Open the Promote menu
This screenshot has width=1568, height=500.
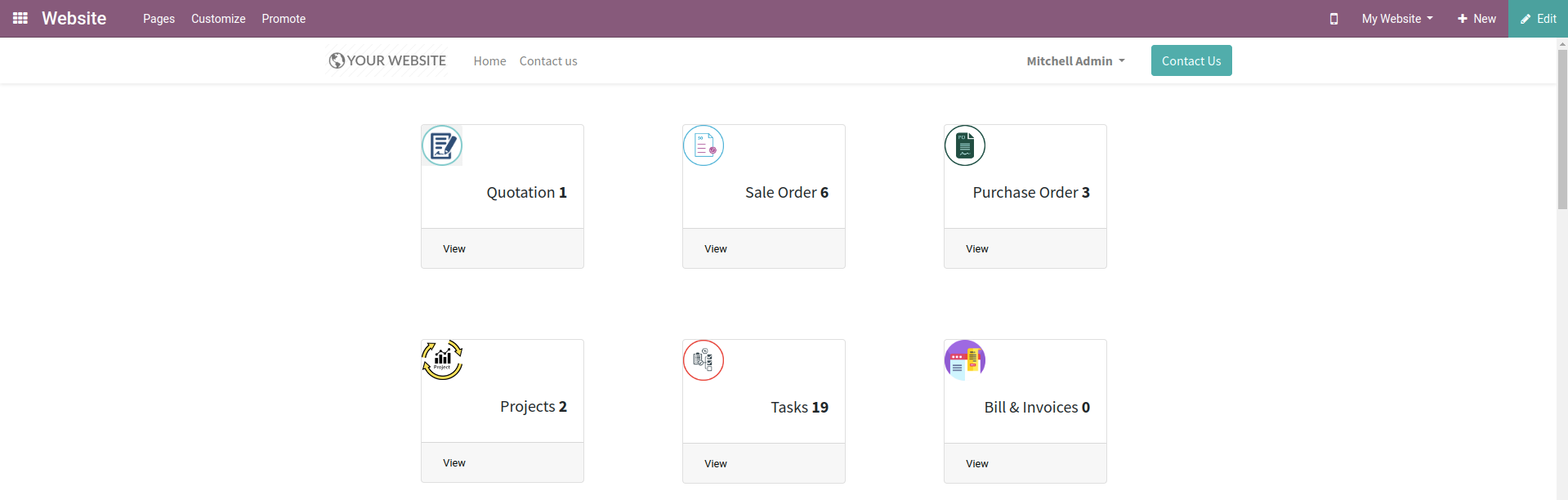point(284,19)
